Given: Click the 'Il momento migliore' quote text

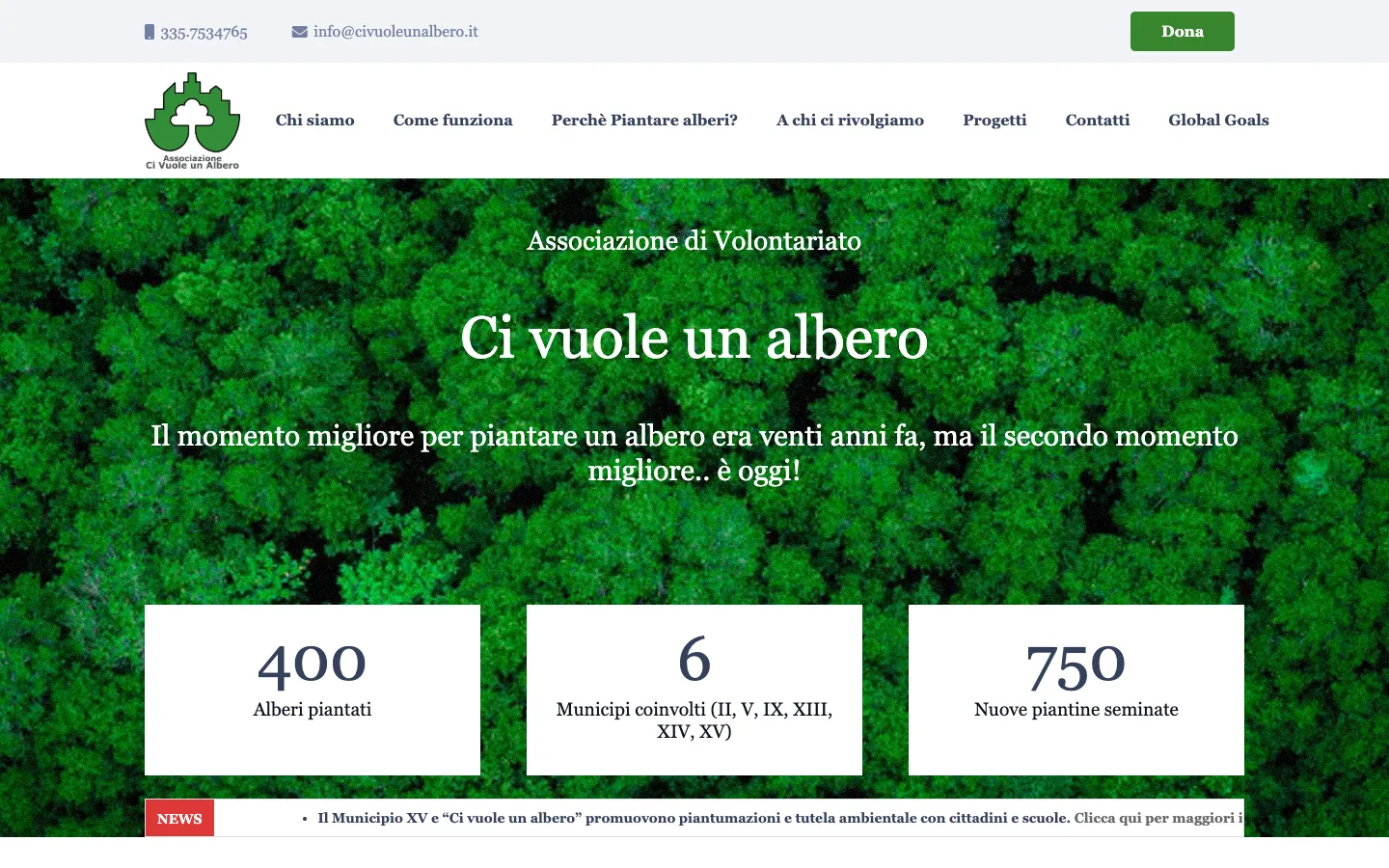Looking at the screenshot, I should coord(694,452).
